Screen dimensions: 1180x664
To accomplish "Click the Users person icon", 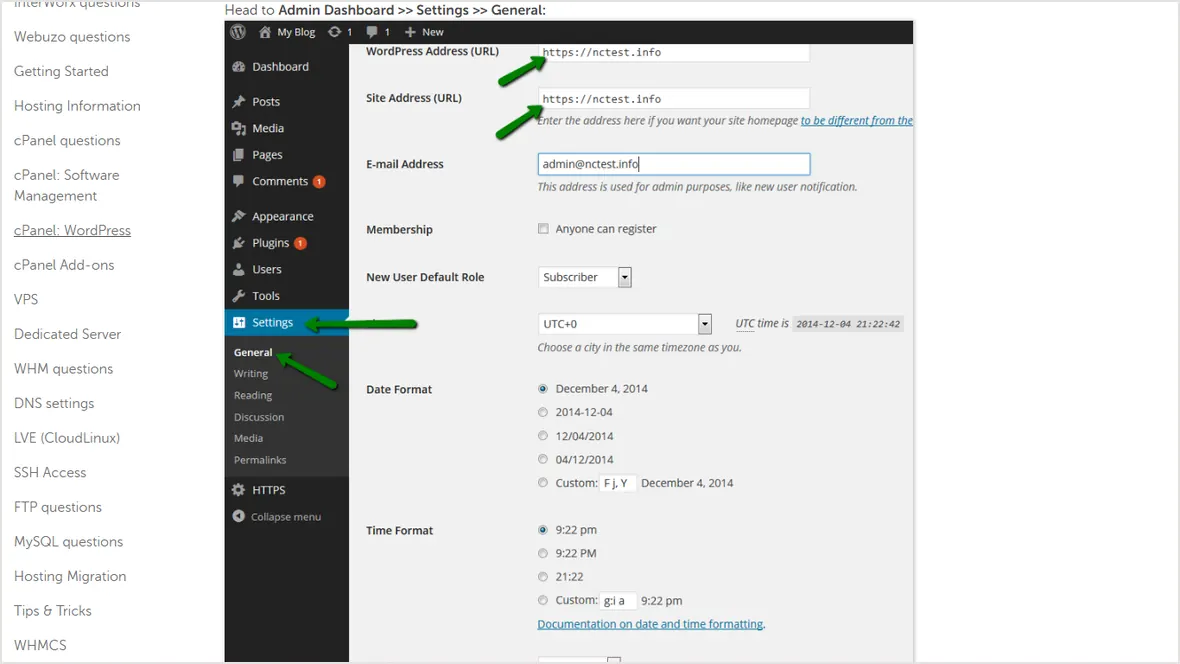I will [x=239, y=269].
